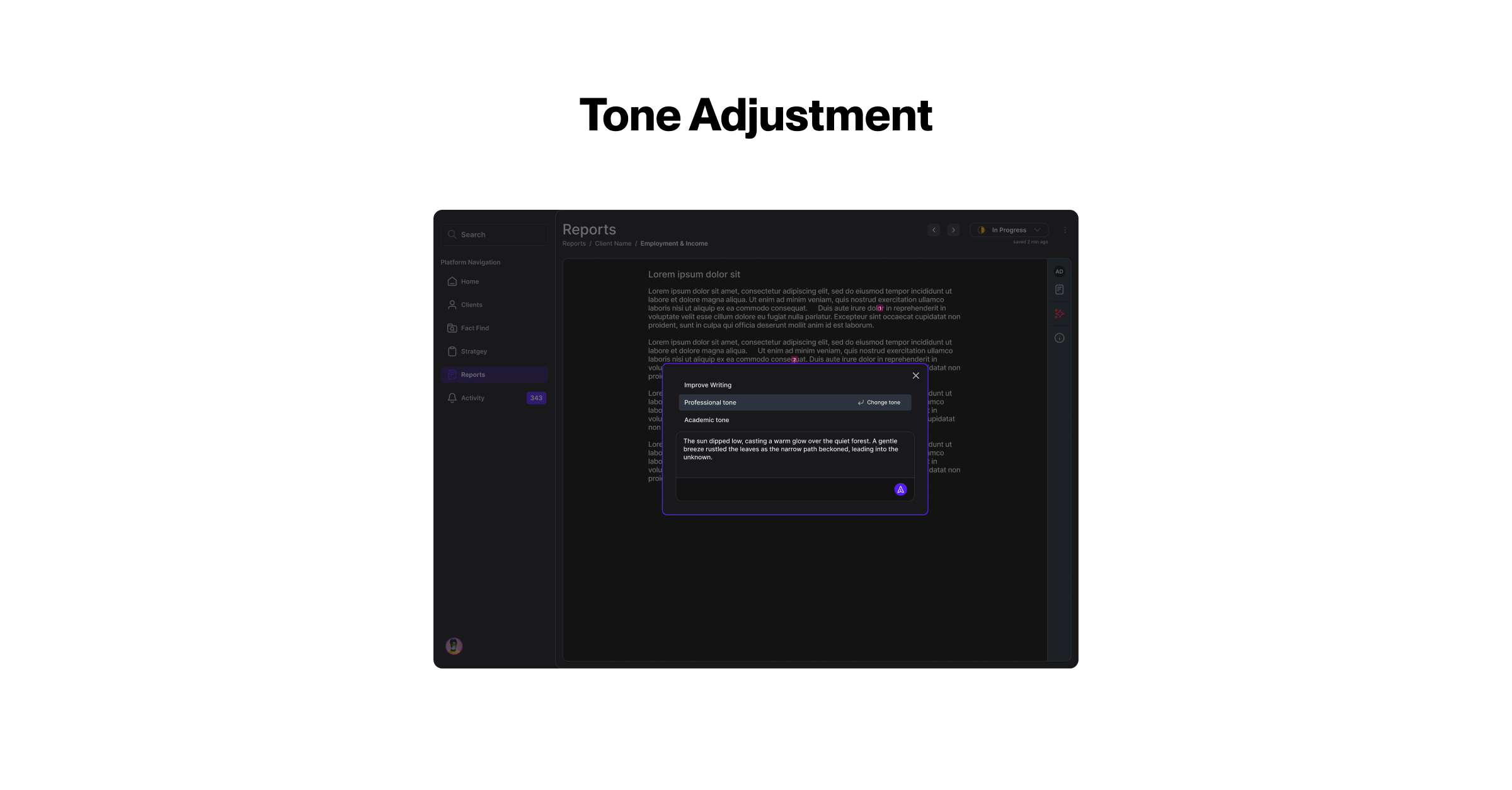Click the Search field in sidebar
Viewport: 1512px width, 790px height.
point(495,234)
